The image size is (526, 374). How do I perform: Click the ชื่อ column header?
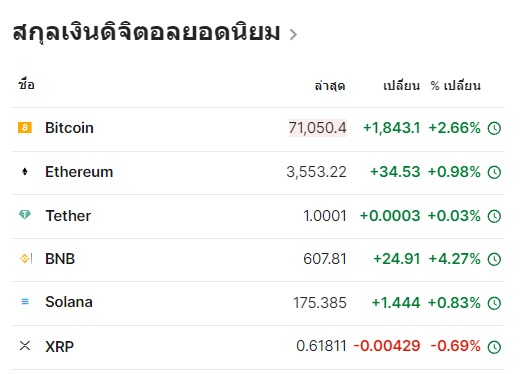(27, 84)
